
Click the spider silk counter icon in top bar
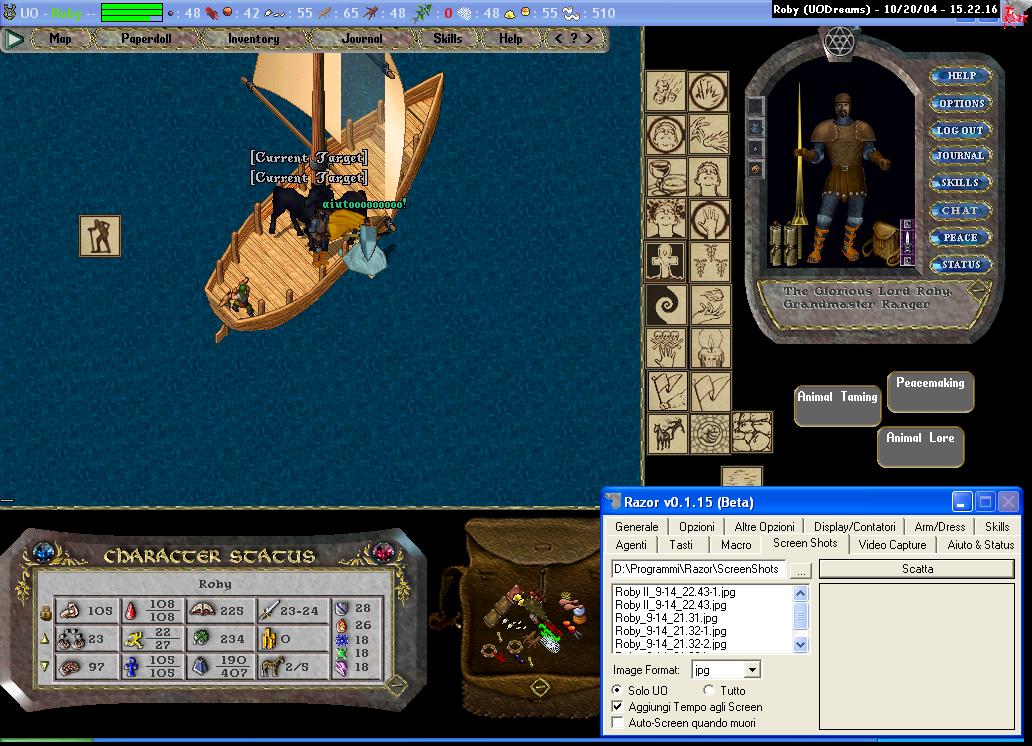click(465, 13)
